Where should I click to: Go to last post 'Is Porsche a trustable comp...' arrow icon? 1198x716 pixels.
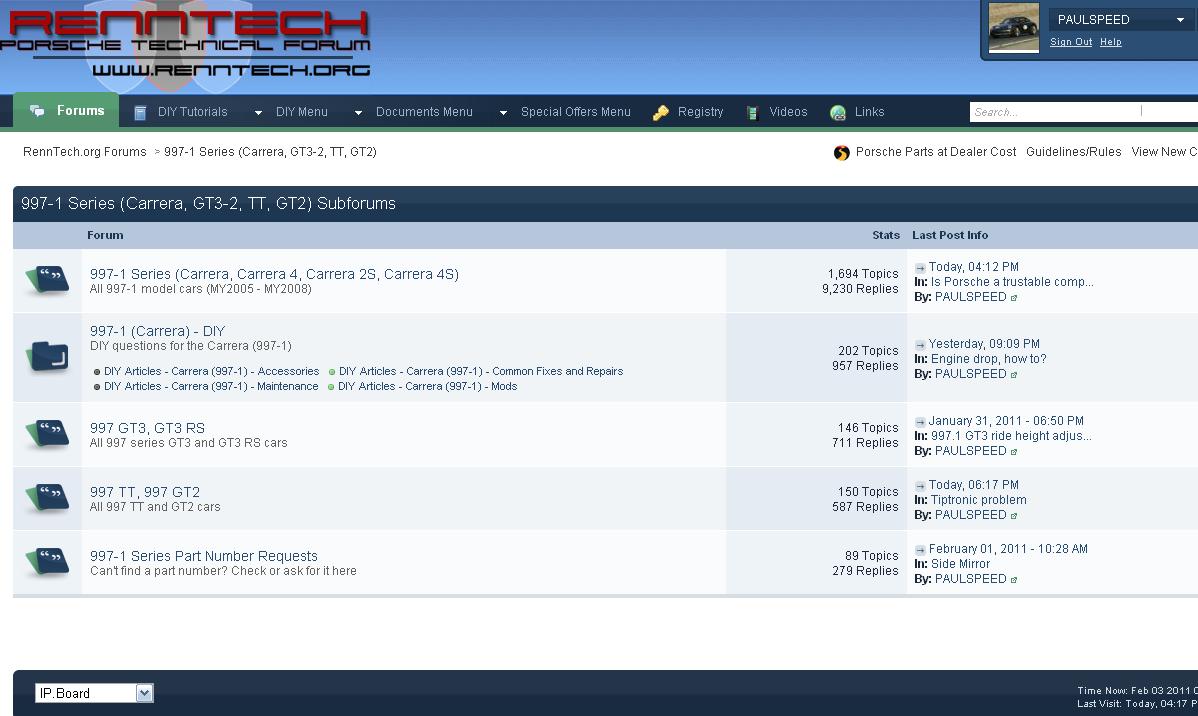[920, 267]
